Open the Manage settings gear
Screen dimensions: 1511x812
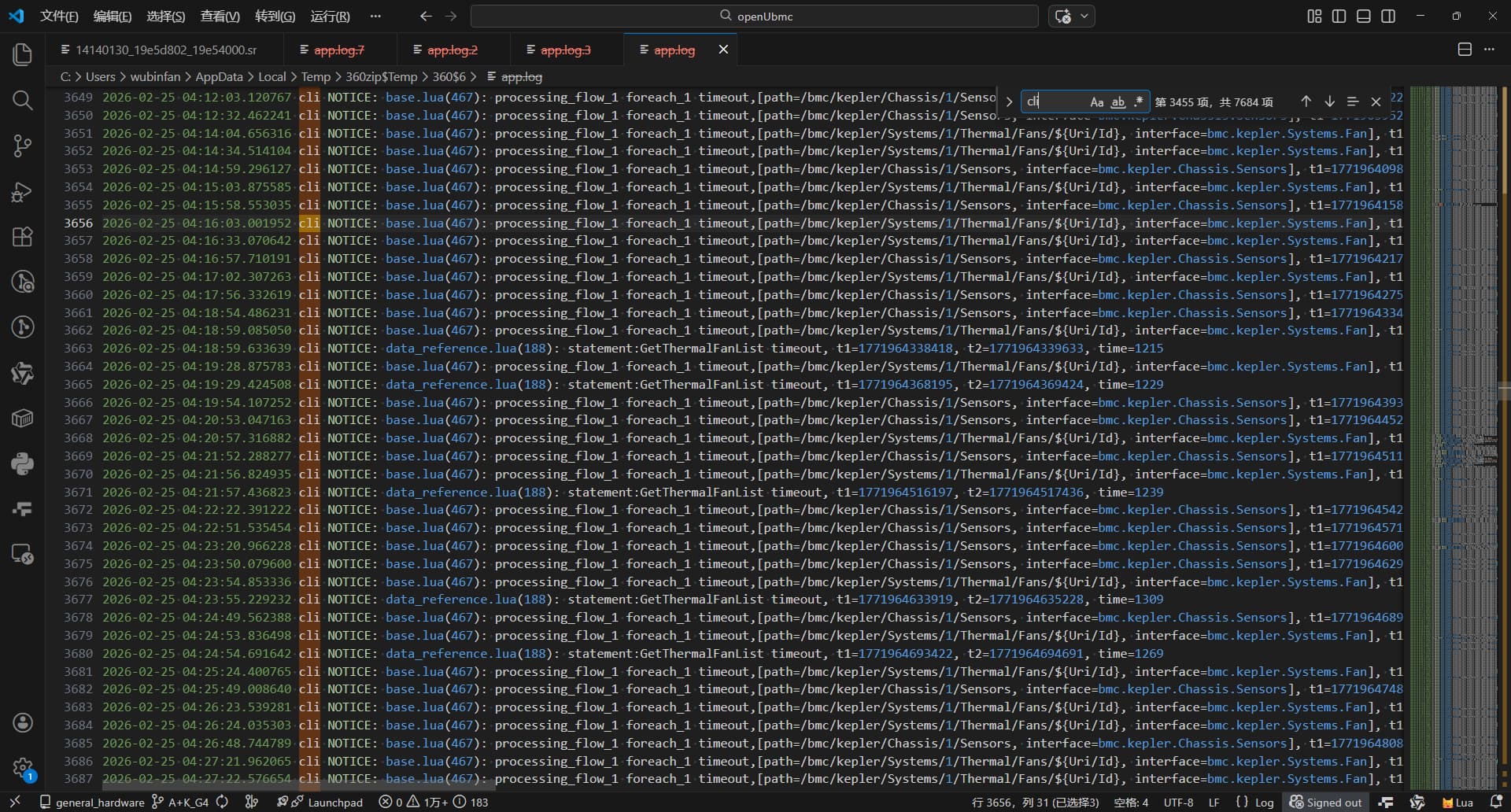22,769
